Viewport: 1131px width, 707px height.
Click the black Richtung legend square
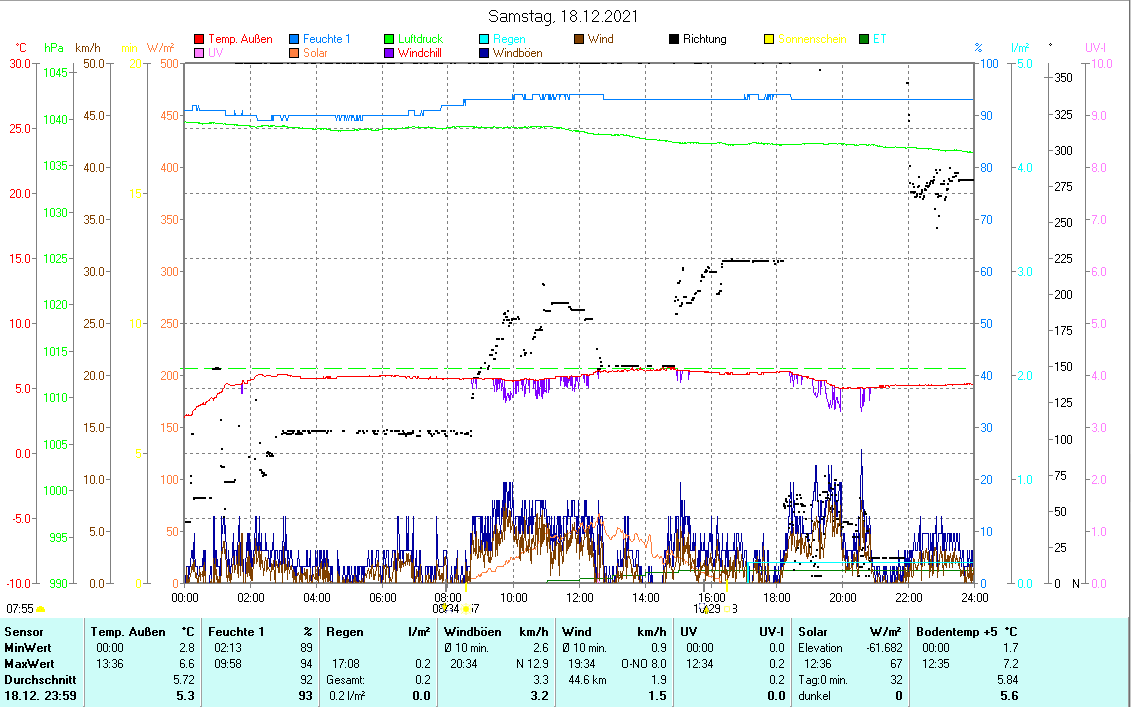tap(674, 40)
